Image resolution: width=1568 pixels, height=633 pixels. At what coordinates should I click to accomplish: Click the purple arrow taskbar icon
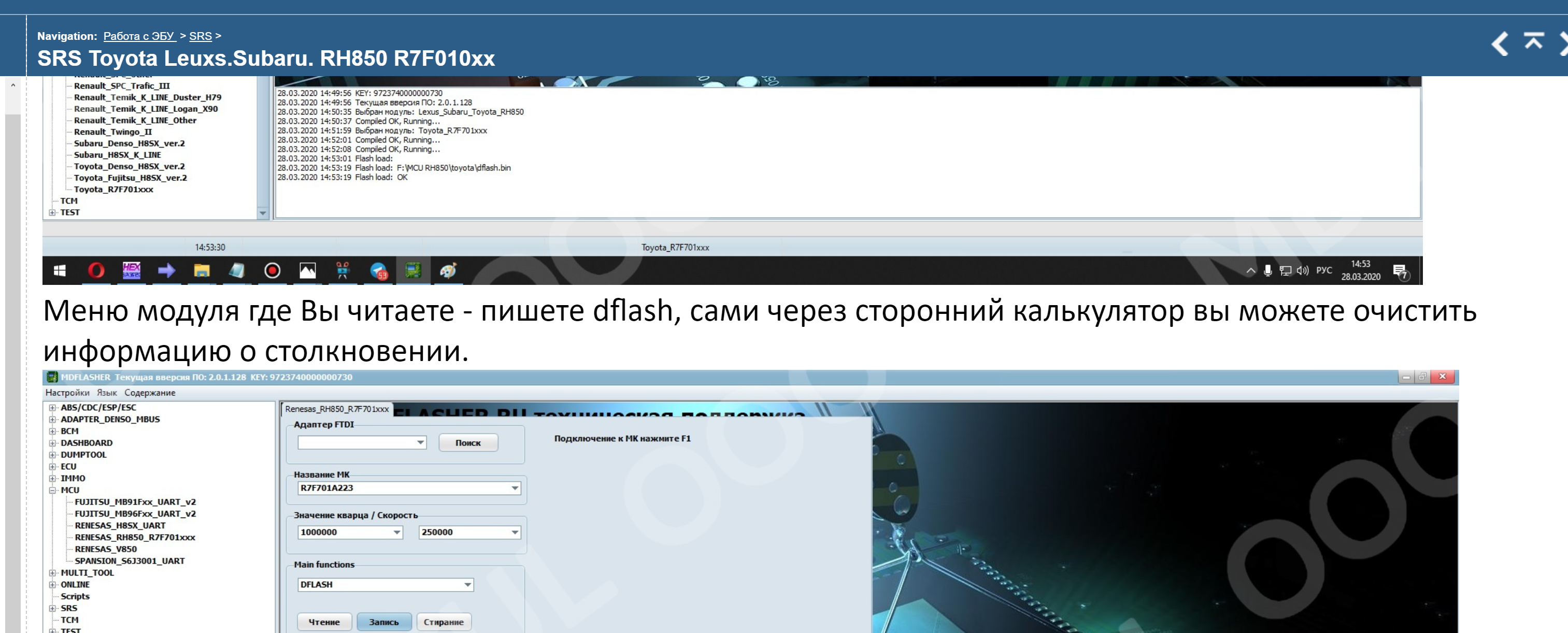click(x=166, y=271)
